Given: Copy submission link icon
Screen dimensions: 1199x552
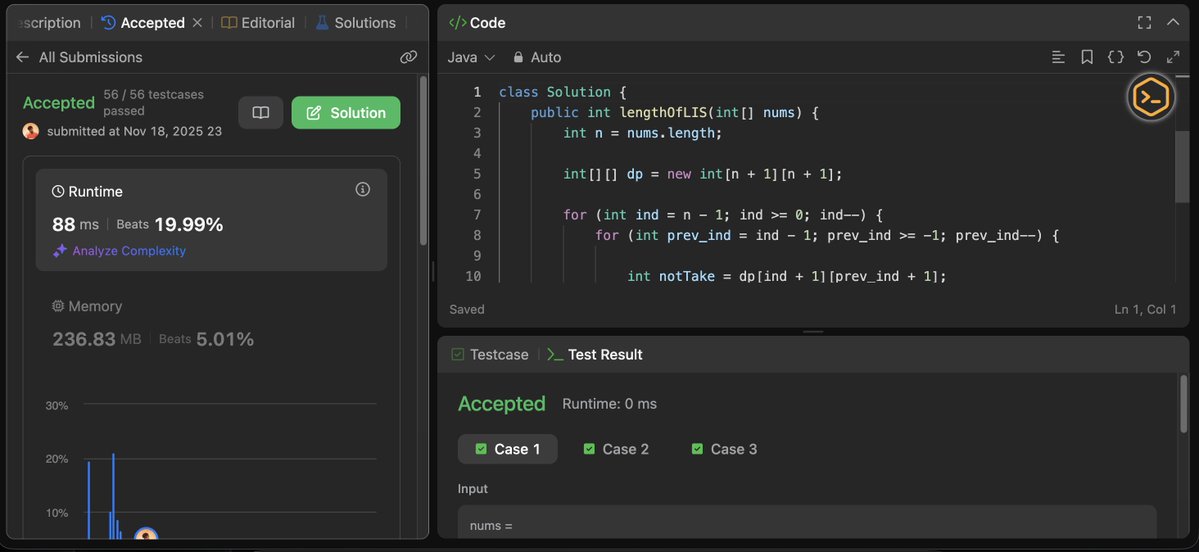Looking at the screenshot, I should (x=408, y=57).
